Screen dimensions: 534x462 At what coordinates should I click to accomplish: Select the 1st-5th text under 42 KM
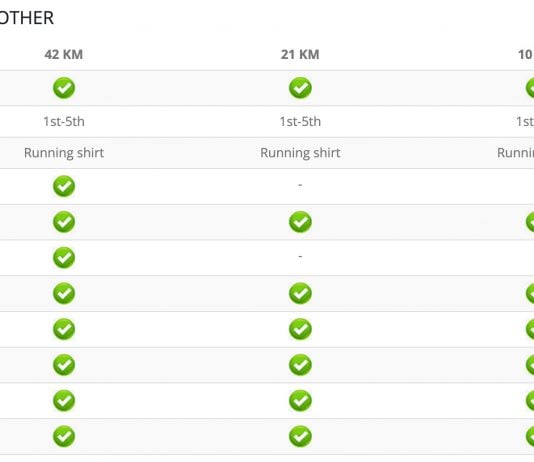[64, 122]
